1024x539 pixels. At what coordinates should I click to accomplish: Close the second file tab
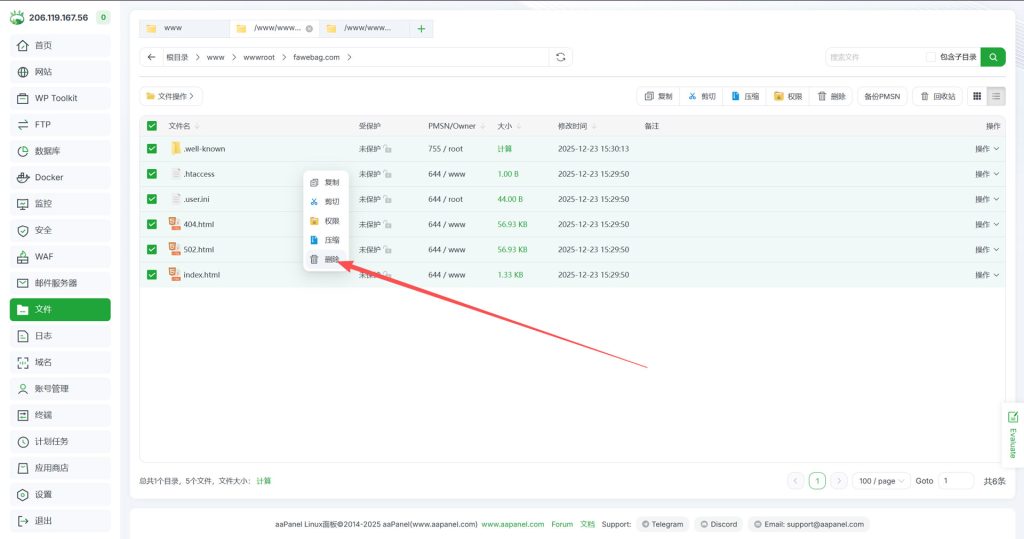pos(309,29)
